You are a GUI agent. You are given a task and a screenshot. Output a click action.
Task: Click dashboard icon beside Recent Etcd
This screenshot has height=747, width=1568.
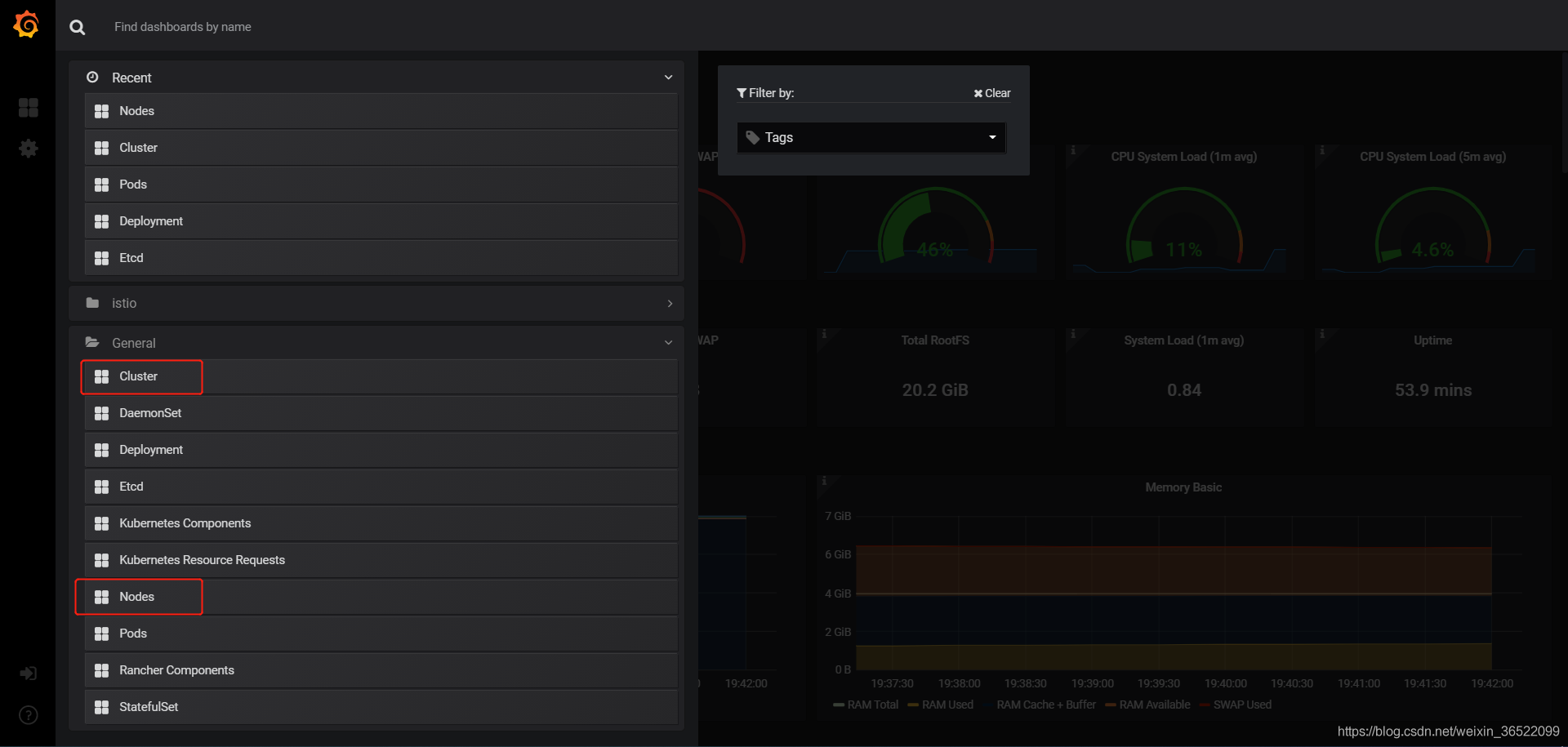point(102,258)
